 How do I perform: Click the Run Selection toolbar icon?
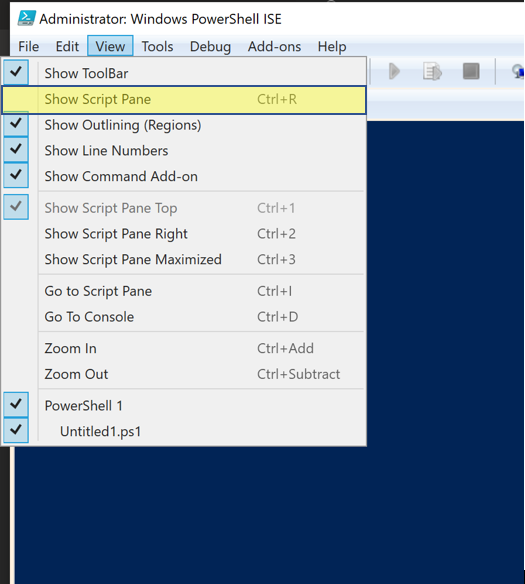coord(432,71)
